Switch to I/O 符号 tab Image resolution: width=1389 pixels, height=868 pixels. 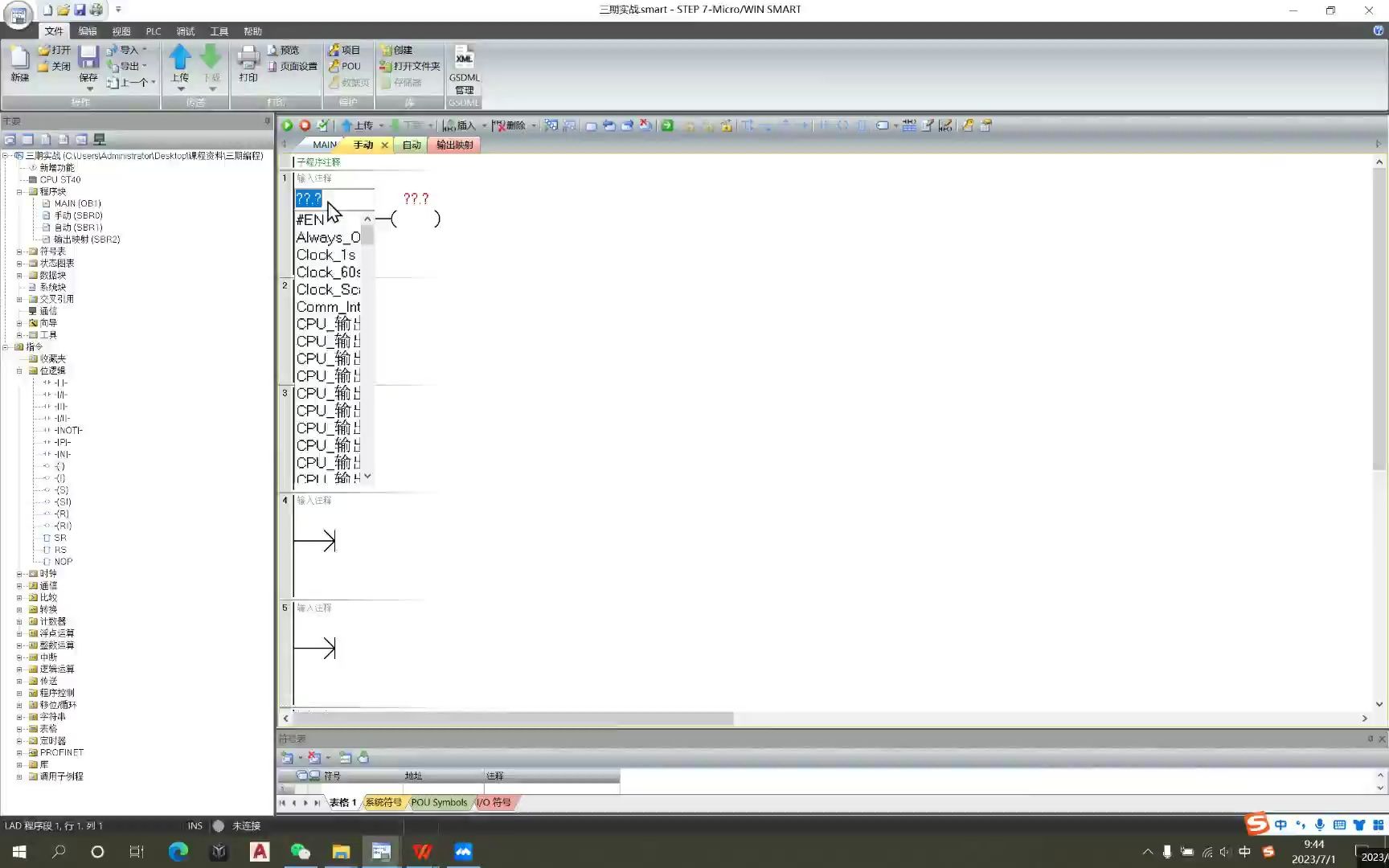(494, 802)
